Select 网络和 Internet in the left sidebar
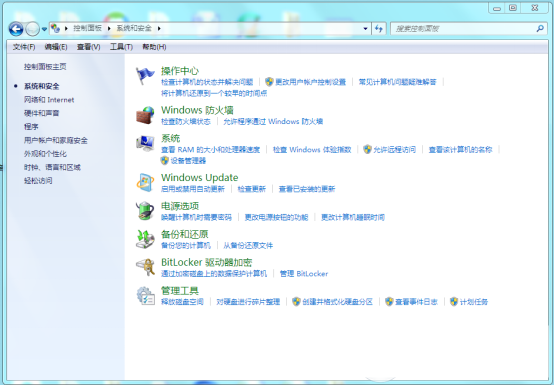The height and width of the screenshot is (385, 554). pos(49,100)
